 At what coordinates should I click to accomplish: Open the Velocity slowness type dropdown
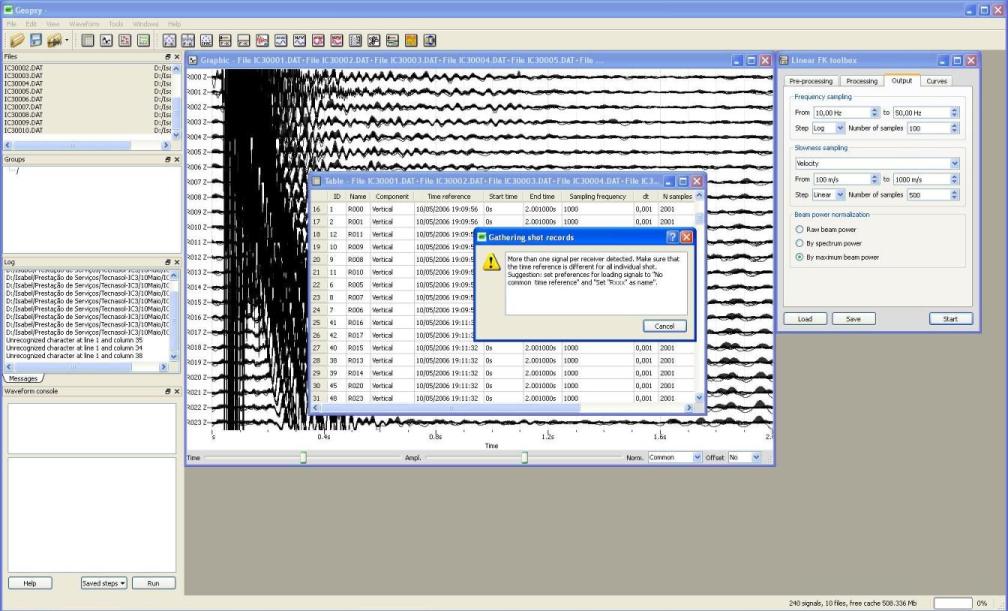(953, 163)
